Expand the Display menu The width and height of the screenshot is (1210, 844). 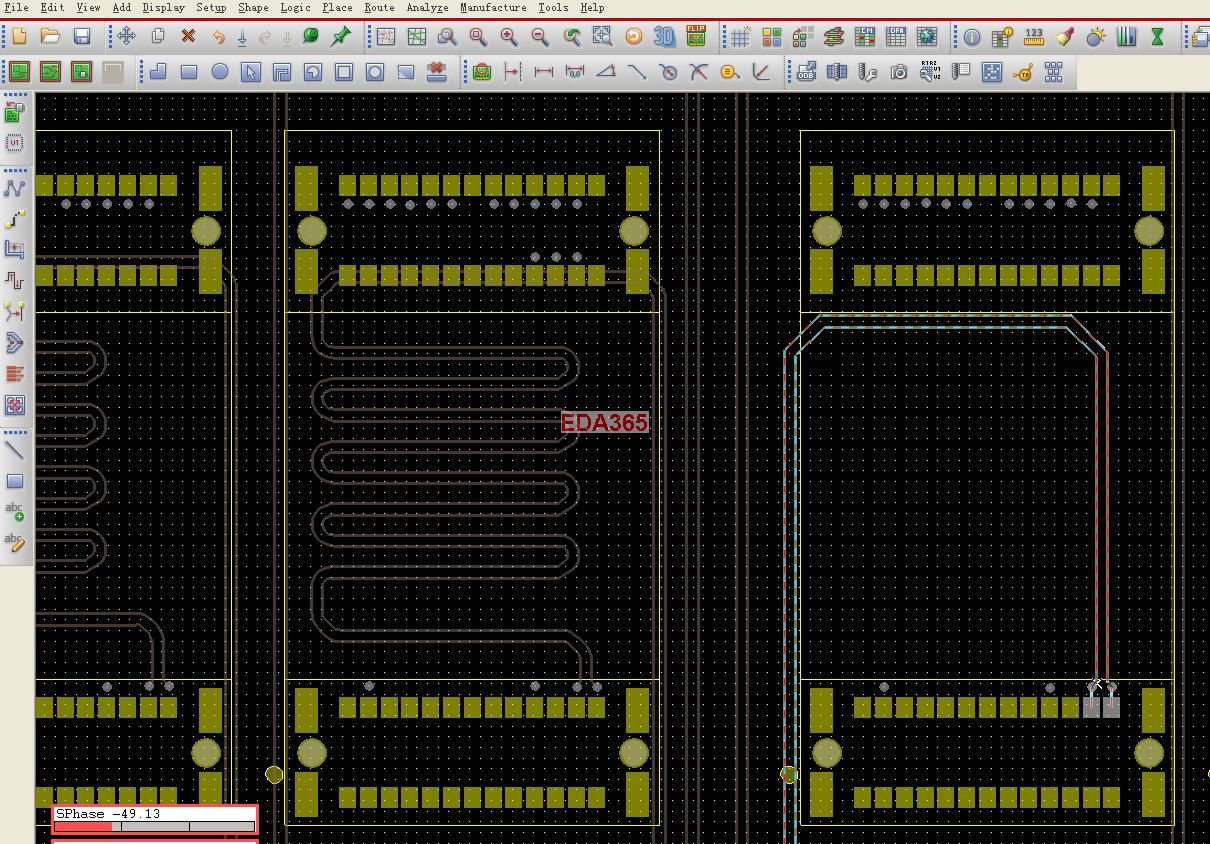163,7
